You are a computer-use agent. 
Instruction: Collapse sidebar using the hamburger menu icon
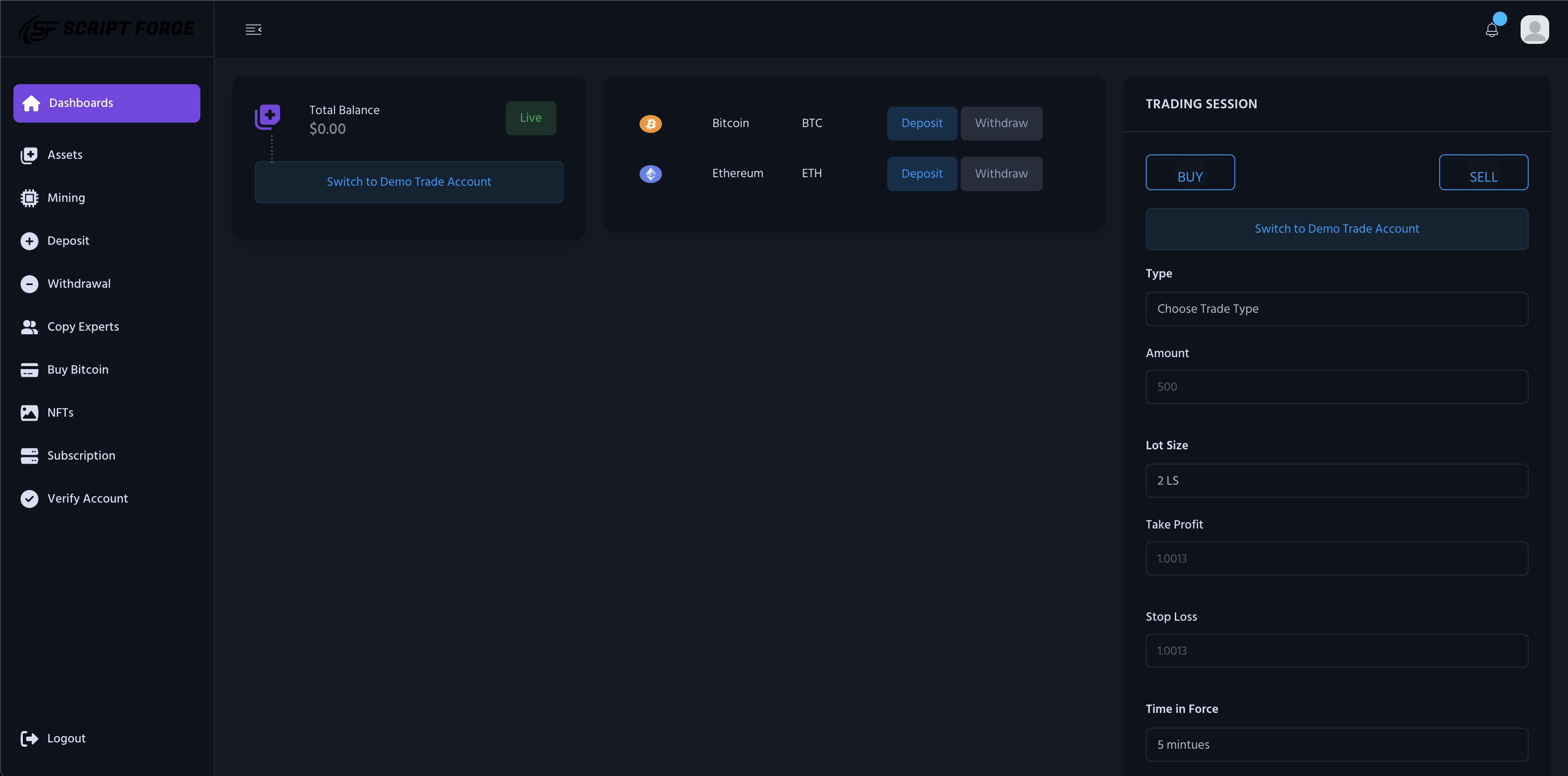(x=253, y=29)
